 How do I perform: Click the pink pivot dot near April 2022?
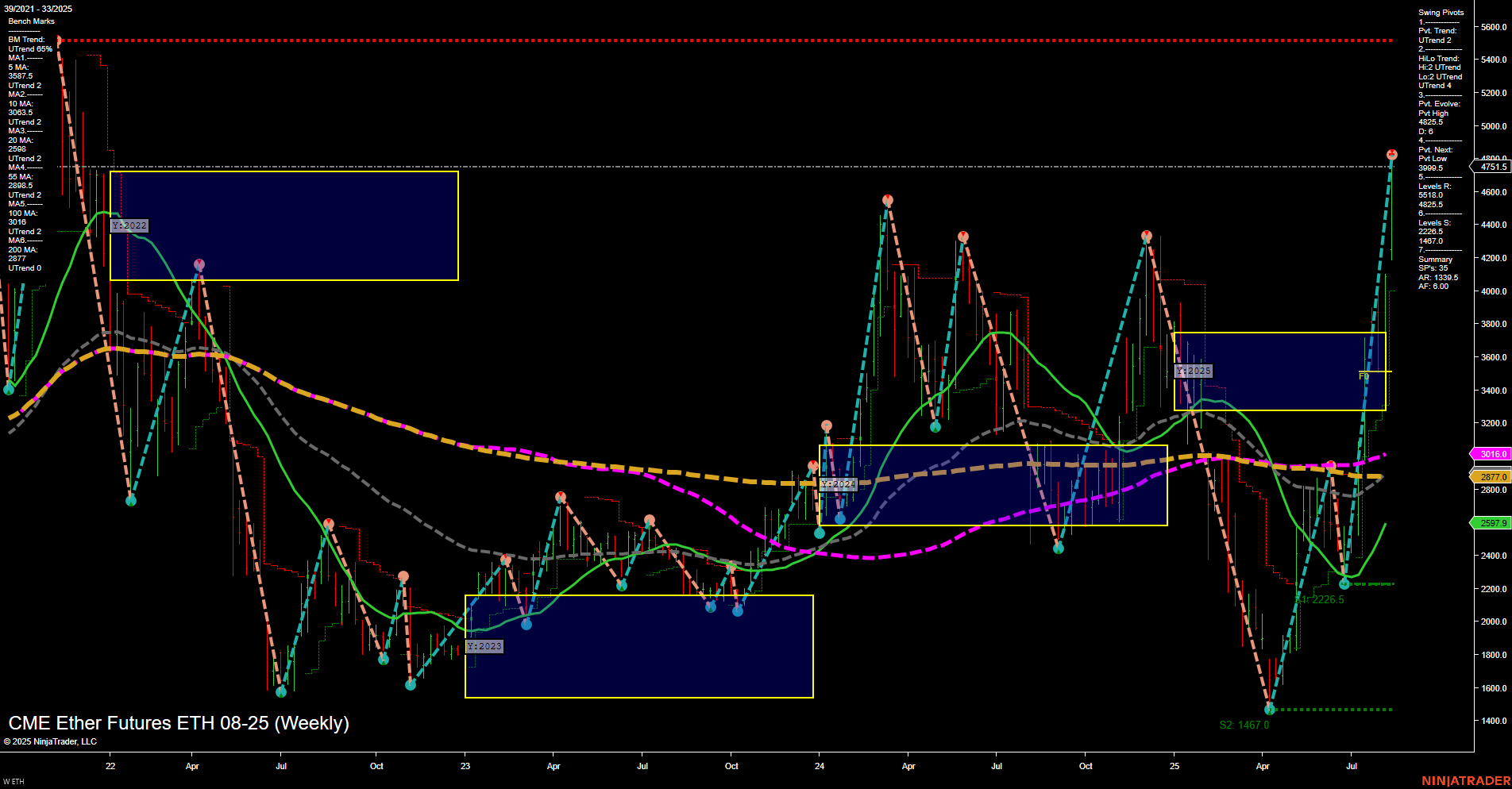[199, 262]
